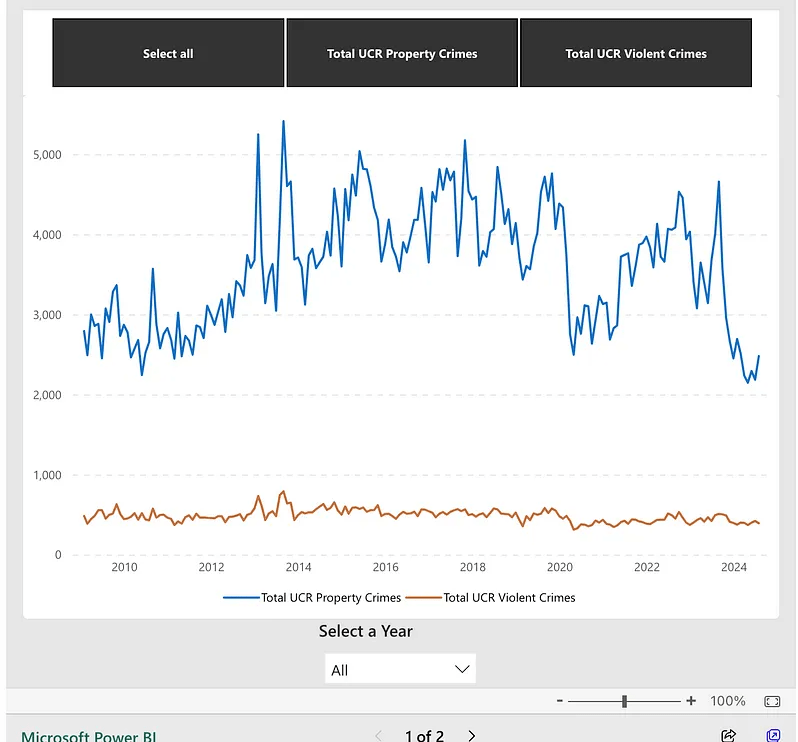Image resolution: width=798 pixels, height=742 pixels.
Task: Click the Select all slicer button
Action: click(168, 53)
